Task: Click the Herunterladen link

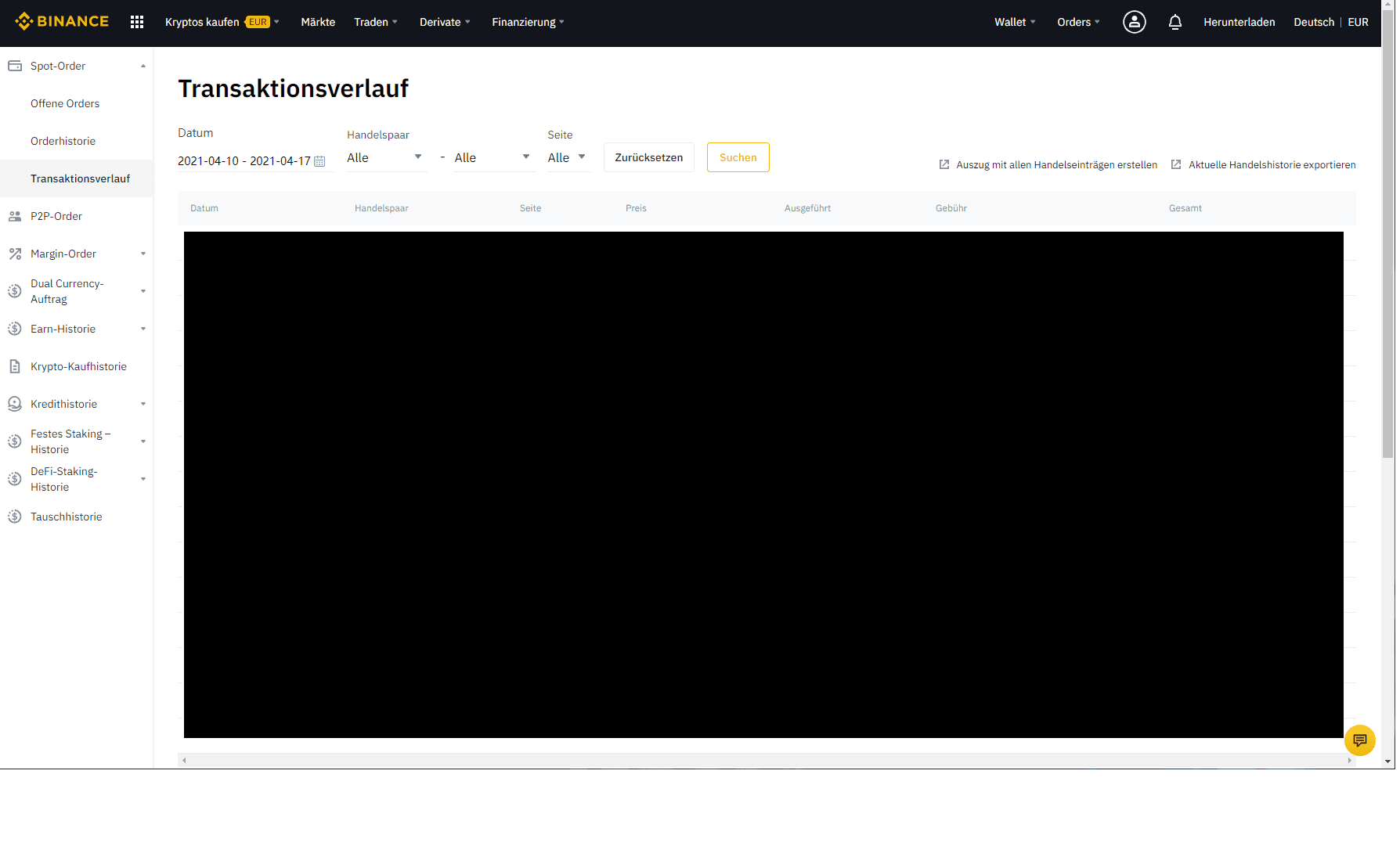Action: (1239, 22)
